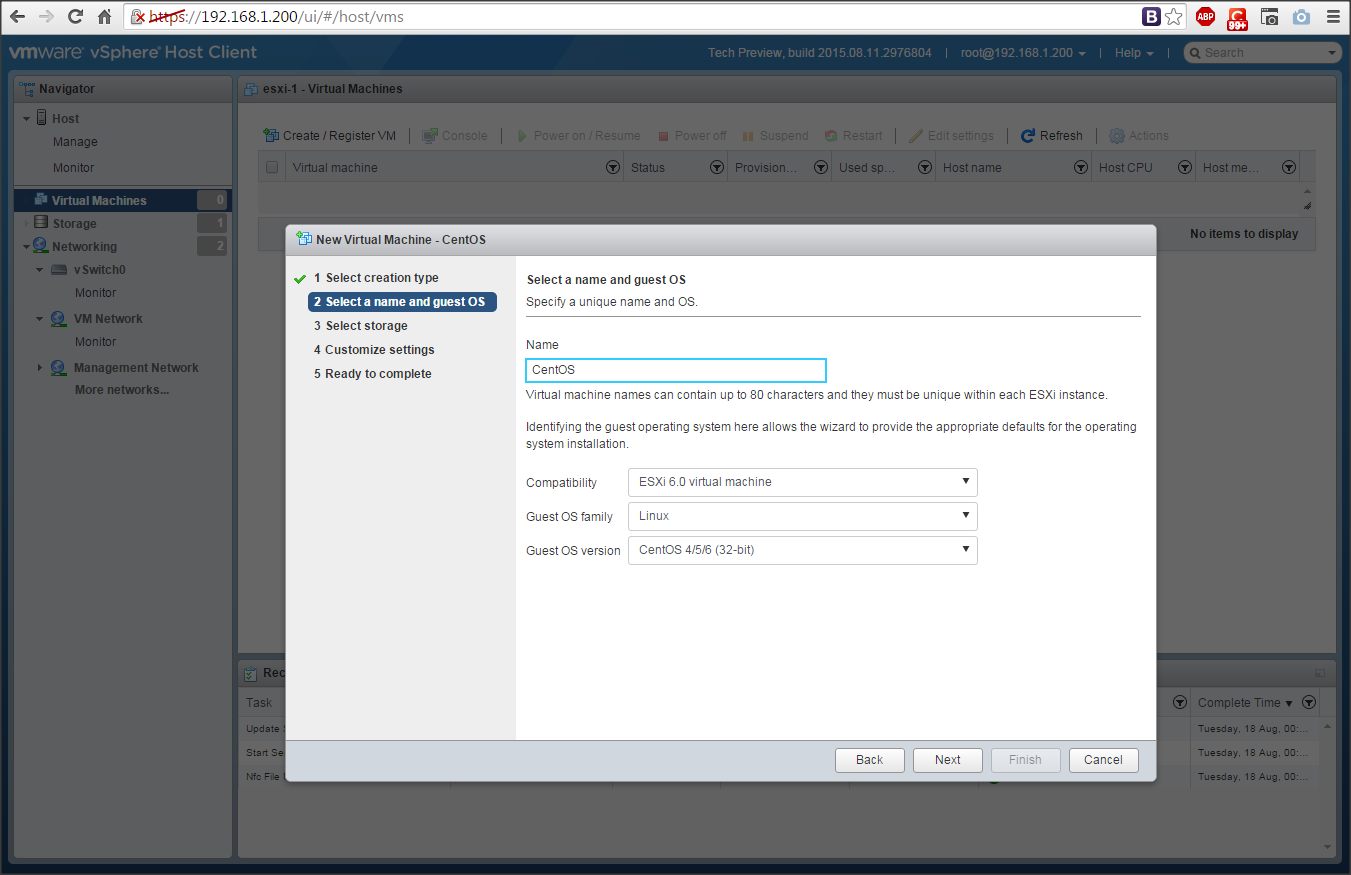Cancel the New Virtual Machine wizard
The height and width of the screenshot is (875, 1351).
[x=1103, y=760]
